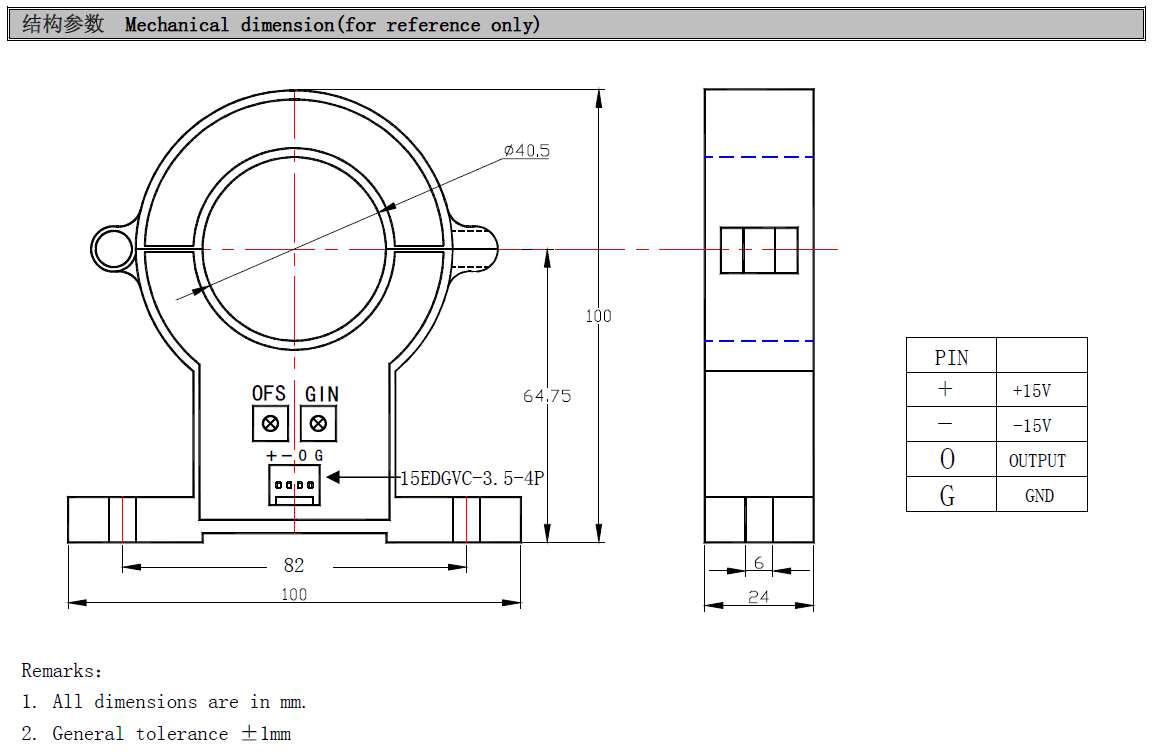Image resolution: width=1153 pixels, height=751 pixels.
Task: Click the 6 dimension value in the side view
Action: (759, 564)
